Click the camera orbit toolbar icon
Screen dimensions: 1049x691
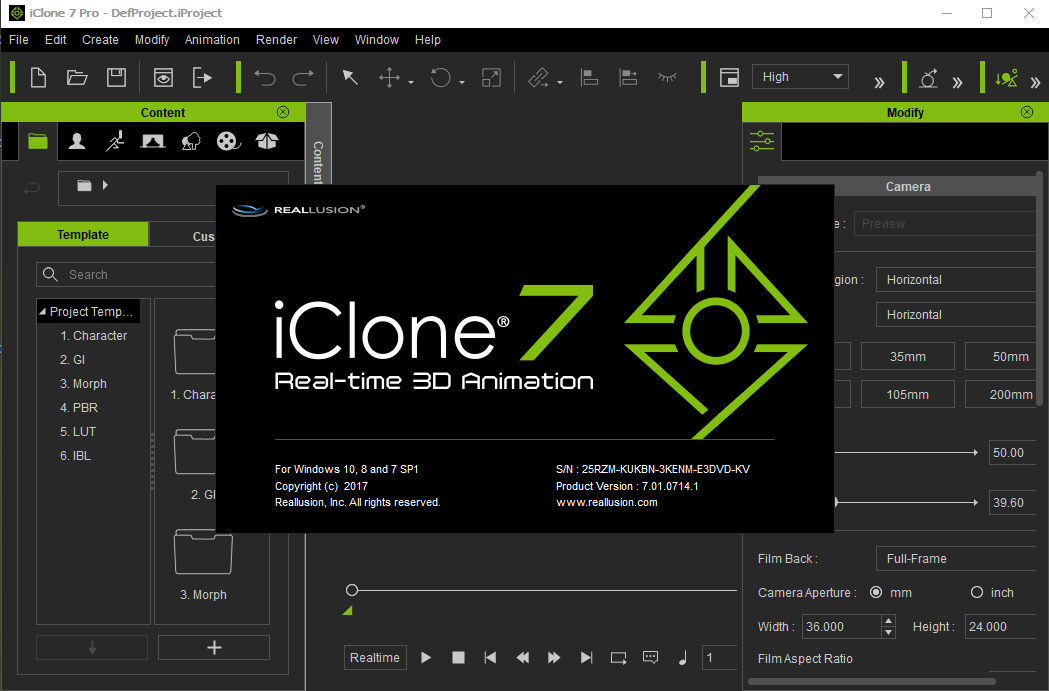click(x=928, y=78)
